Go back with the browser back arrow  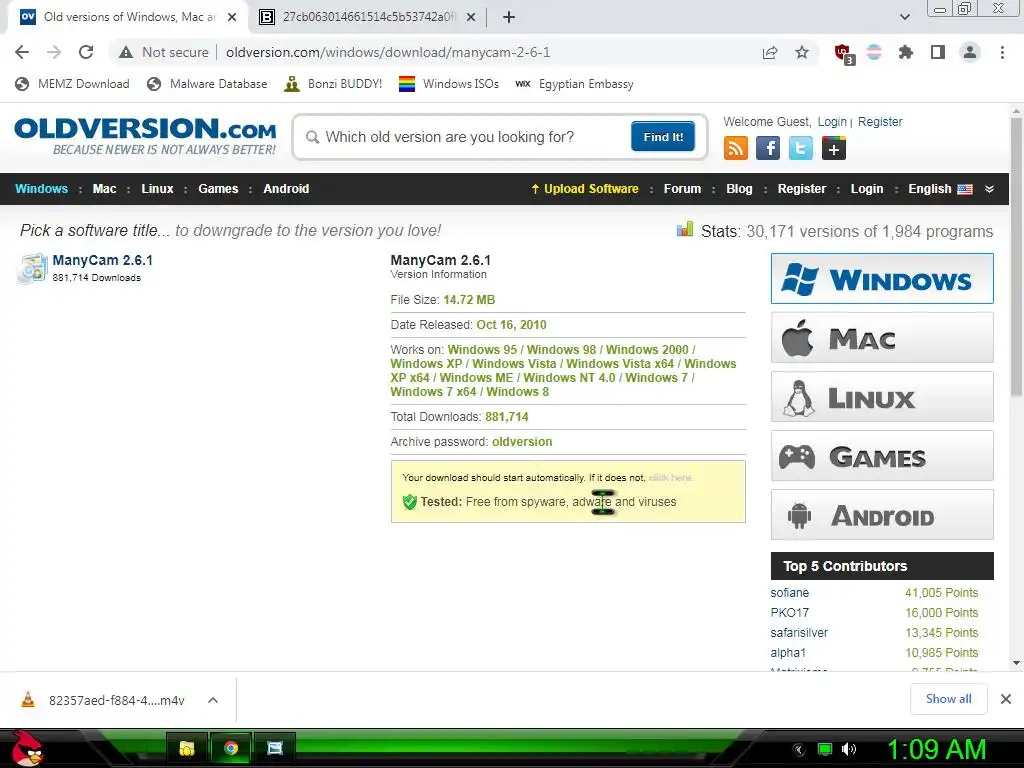tap(22, 52)
